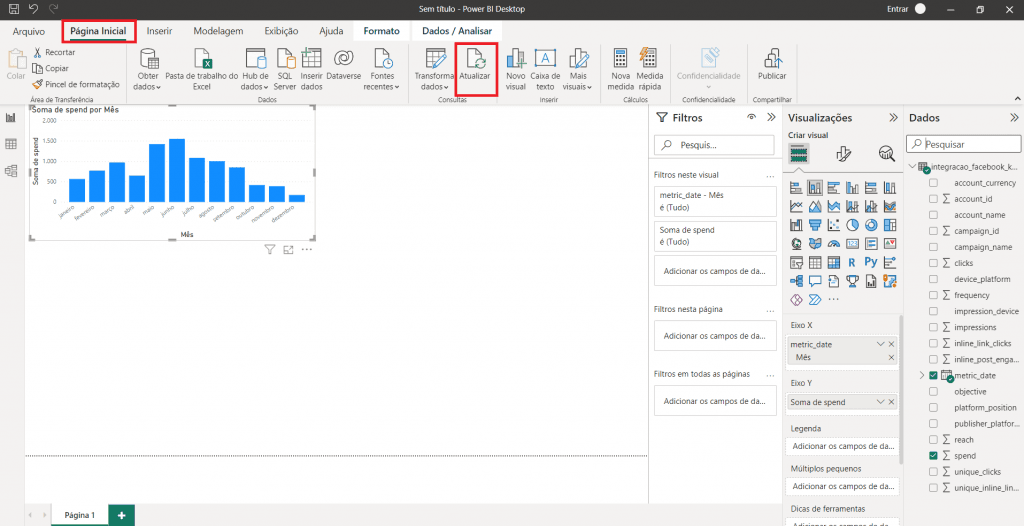Viewport: 1024px width, 526px height.
Task: Click the filter icon below the chart
Action: point(270,249)
